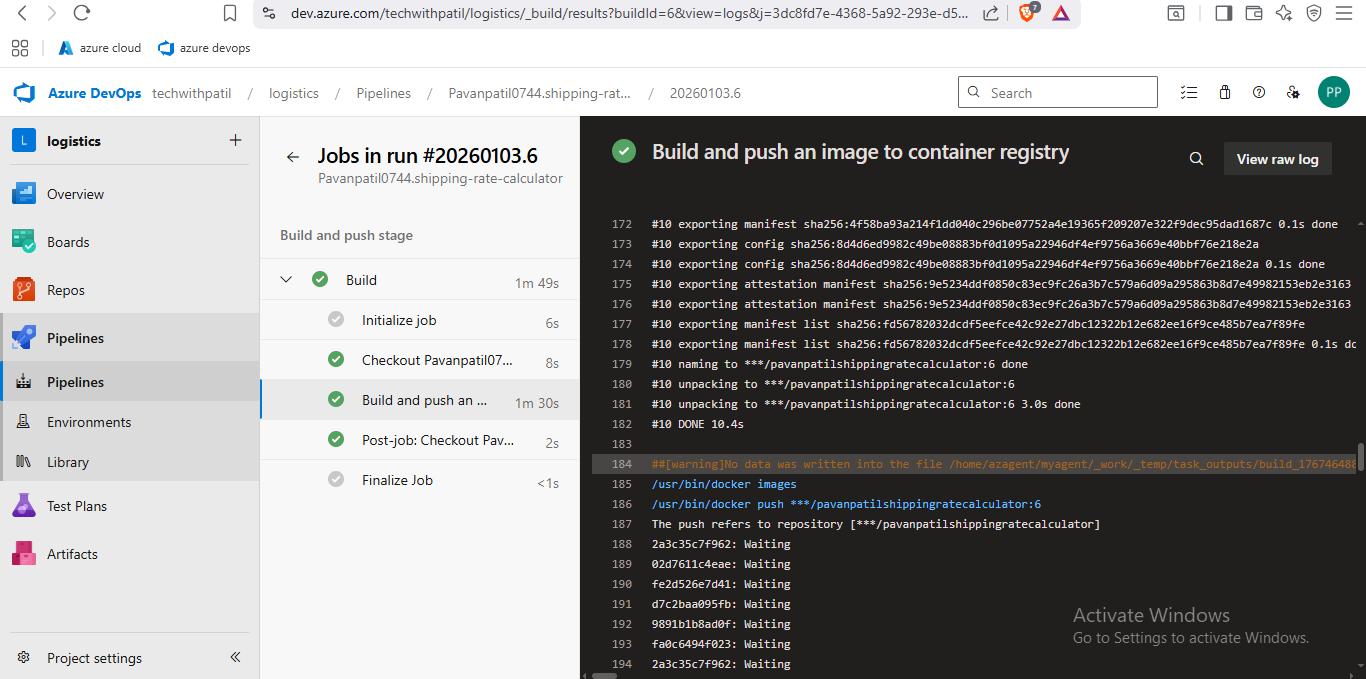Select the Finalize Job step
Viewport: 1366px width, 679px height.
397,480
